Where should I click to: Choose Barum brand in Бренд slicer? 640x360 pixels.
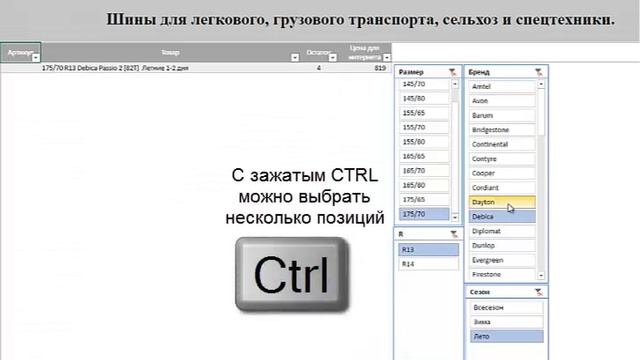coord(502,116)
